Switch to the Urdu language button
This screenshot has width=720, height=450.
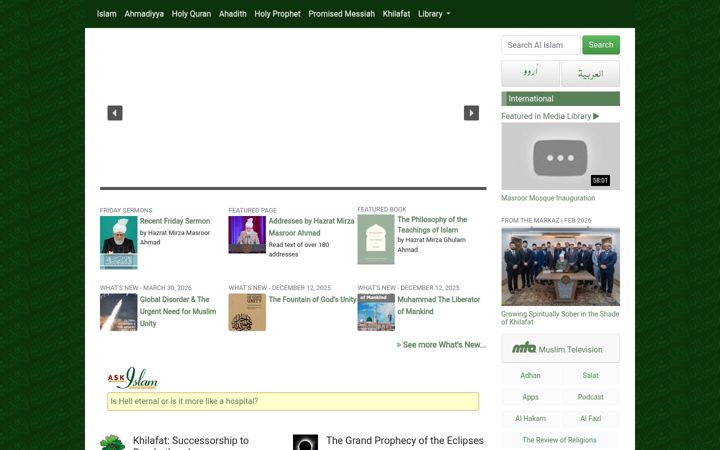[530, 73]
